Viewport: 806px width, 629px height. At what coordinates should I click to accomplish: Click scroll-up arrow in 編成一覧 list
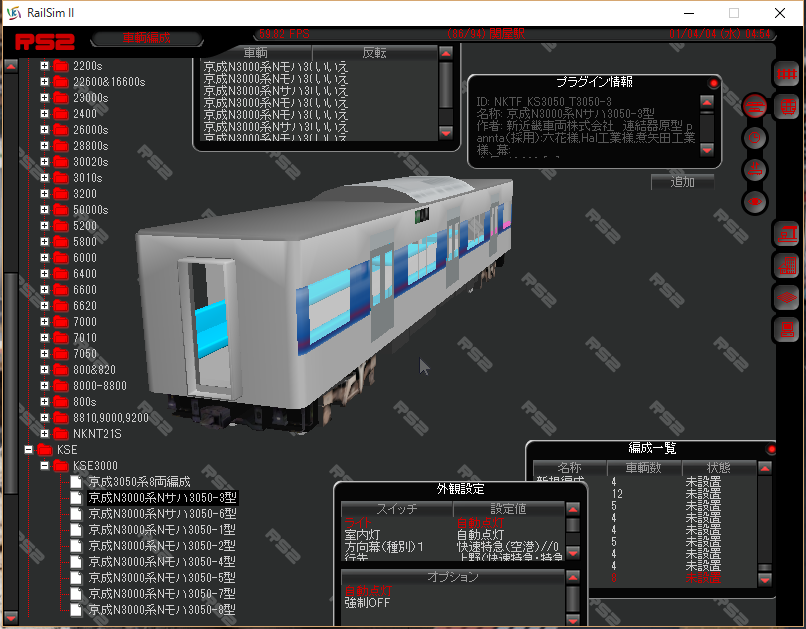click(765, 468)
